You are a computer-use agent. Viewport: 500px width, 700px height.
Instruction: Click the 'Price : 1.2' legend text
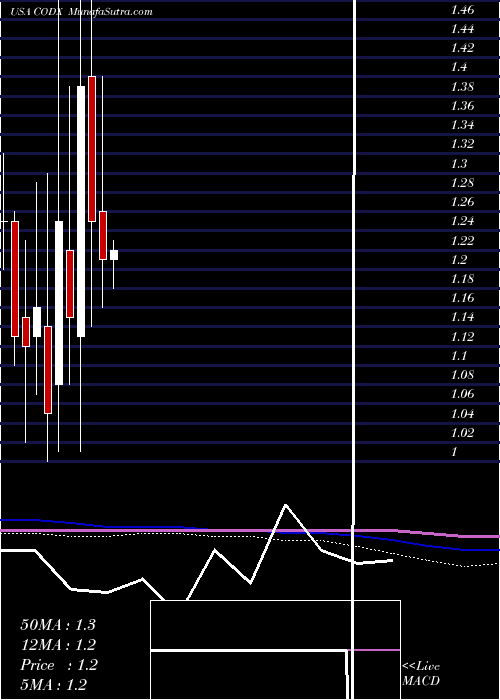[x=58, y=665]
